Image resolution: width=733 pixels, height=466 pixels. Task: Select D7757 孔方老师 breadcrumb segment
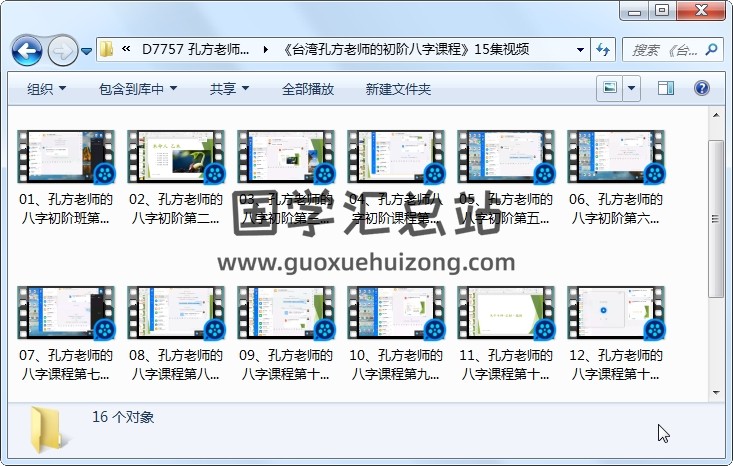coord(195,49)
